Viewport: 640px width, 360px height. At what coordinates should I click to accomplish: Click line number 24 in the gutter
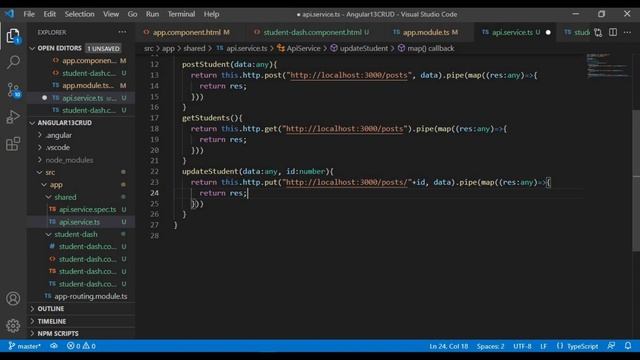coord(154,193)
